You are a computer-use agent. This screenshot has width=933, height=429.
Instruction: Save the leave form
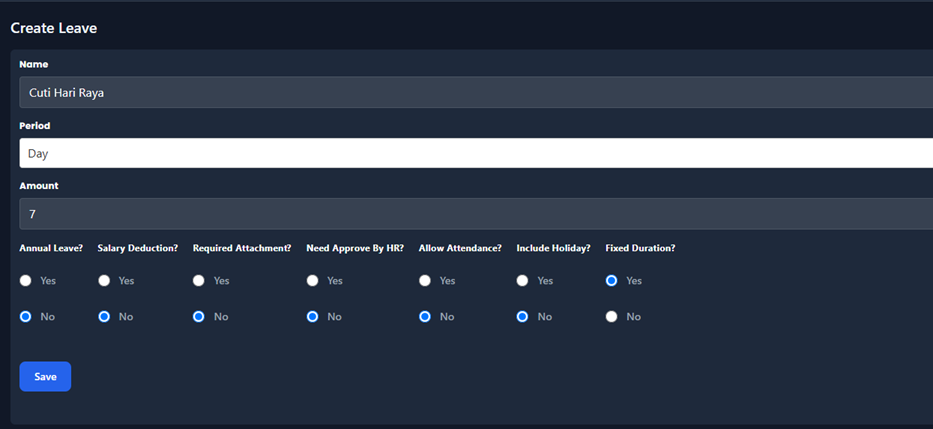(x=45, y=377)
